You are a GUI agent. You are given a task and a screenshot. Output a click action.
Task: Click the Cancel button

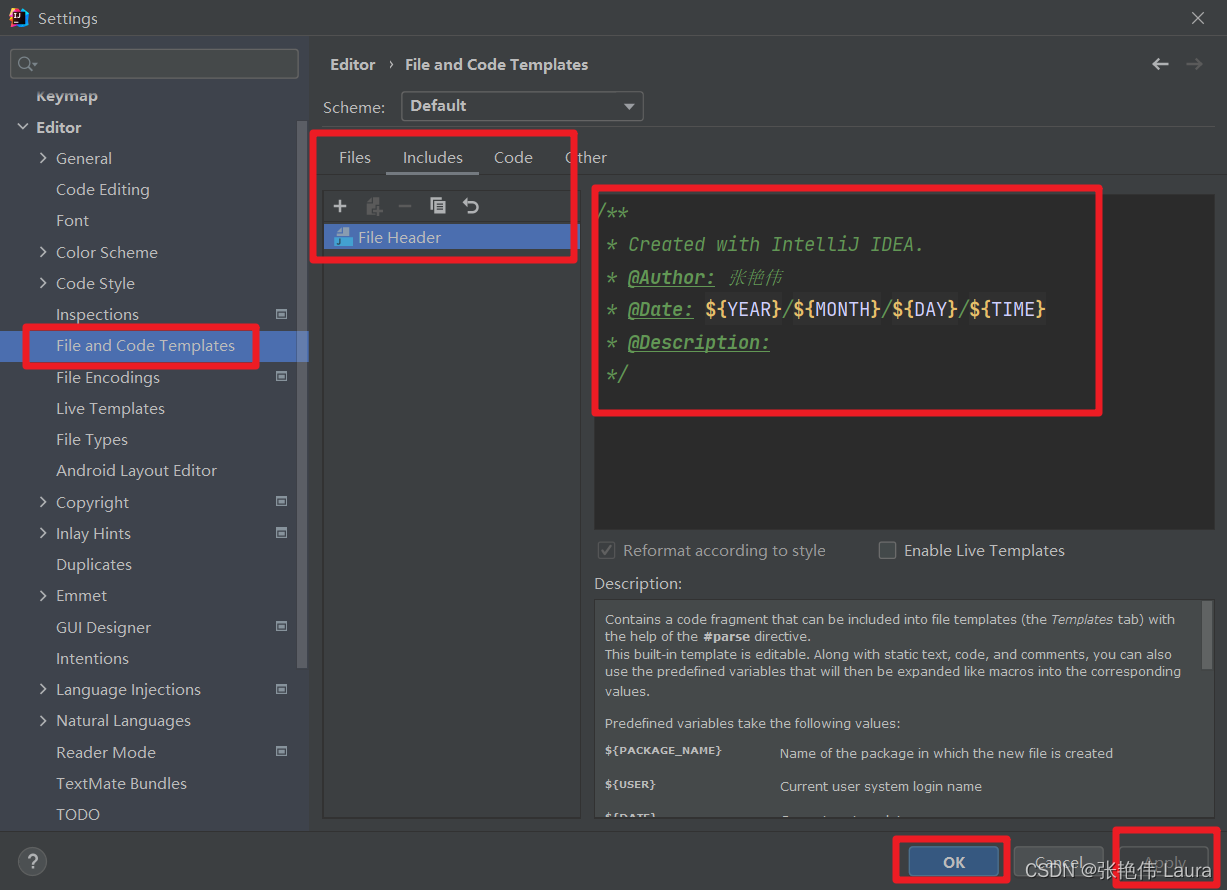1059,862
